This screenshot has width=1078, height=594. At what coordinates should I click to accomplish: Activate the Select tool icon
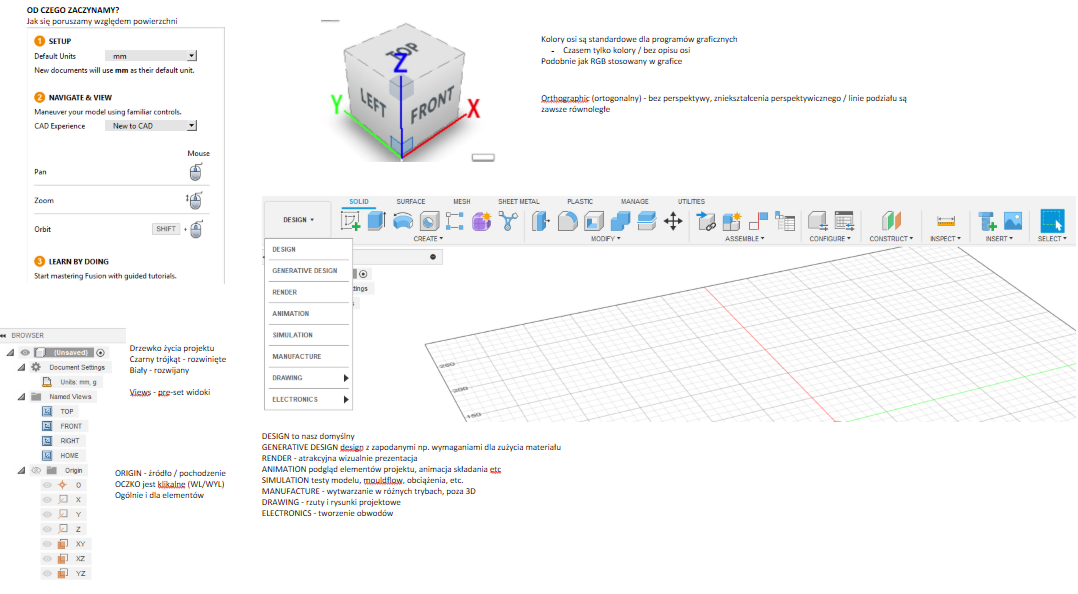[1052, 221]
